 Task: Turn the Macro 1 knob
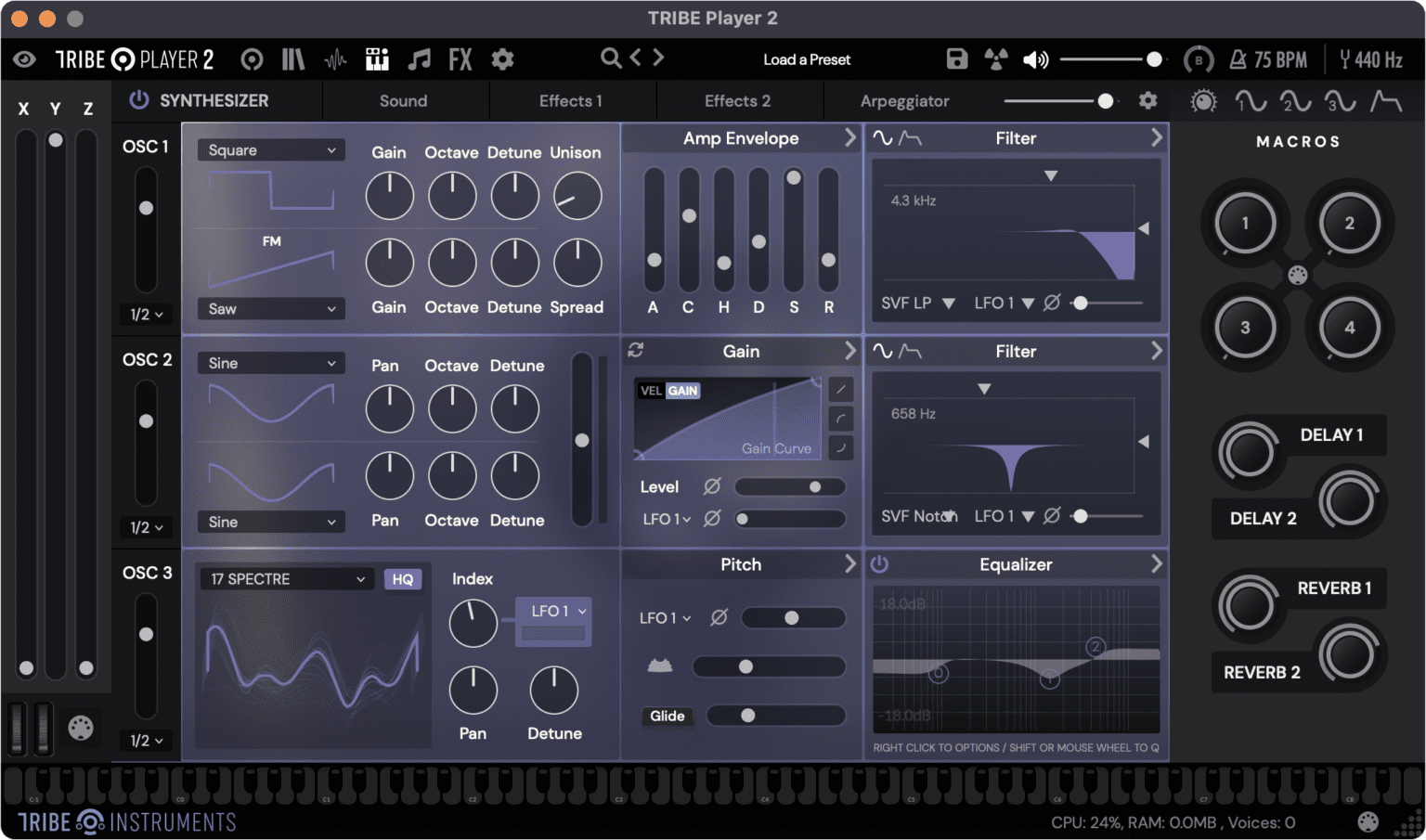click(1243, 223)
